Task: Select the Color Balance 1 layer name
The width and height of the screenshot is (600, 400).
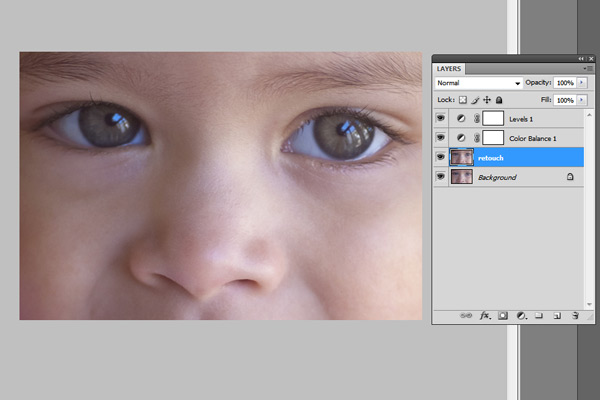Action: pos(533,139)
